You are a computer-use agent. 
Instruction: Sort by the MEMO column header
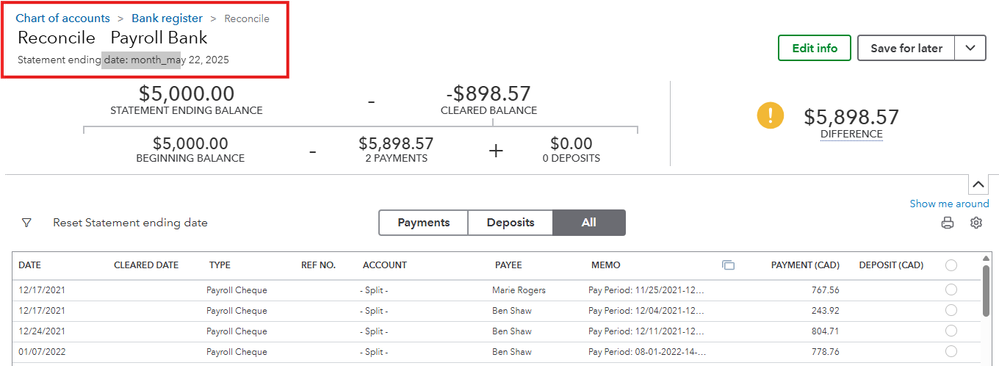click(x=605, y=265)
